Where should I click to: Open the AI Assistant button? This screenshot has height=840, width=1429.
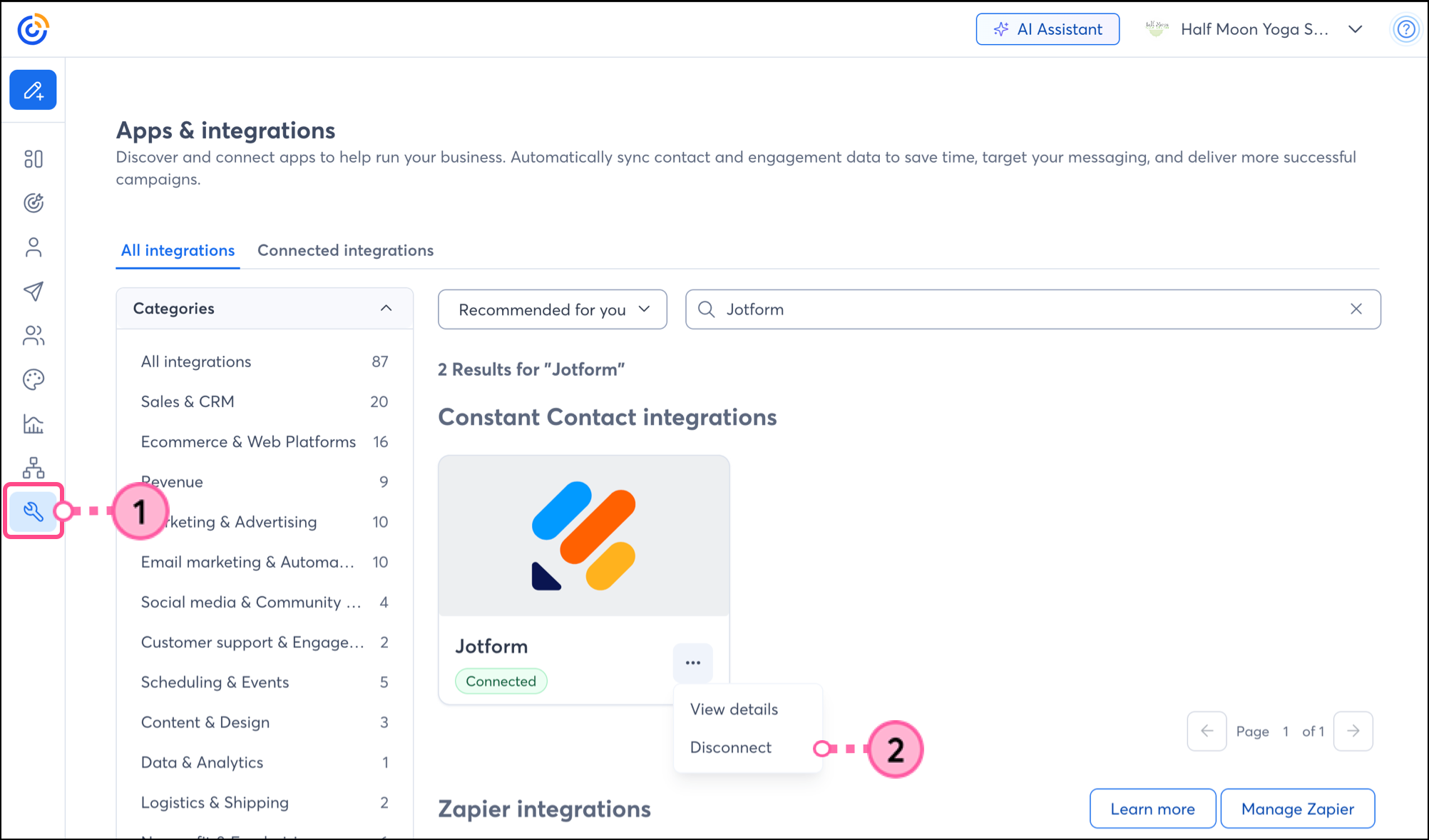point(1048,29)
